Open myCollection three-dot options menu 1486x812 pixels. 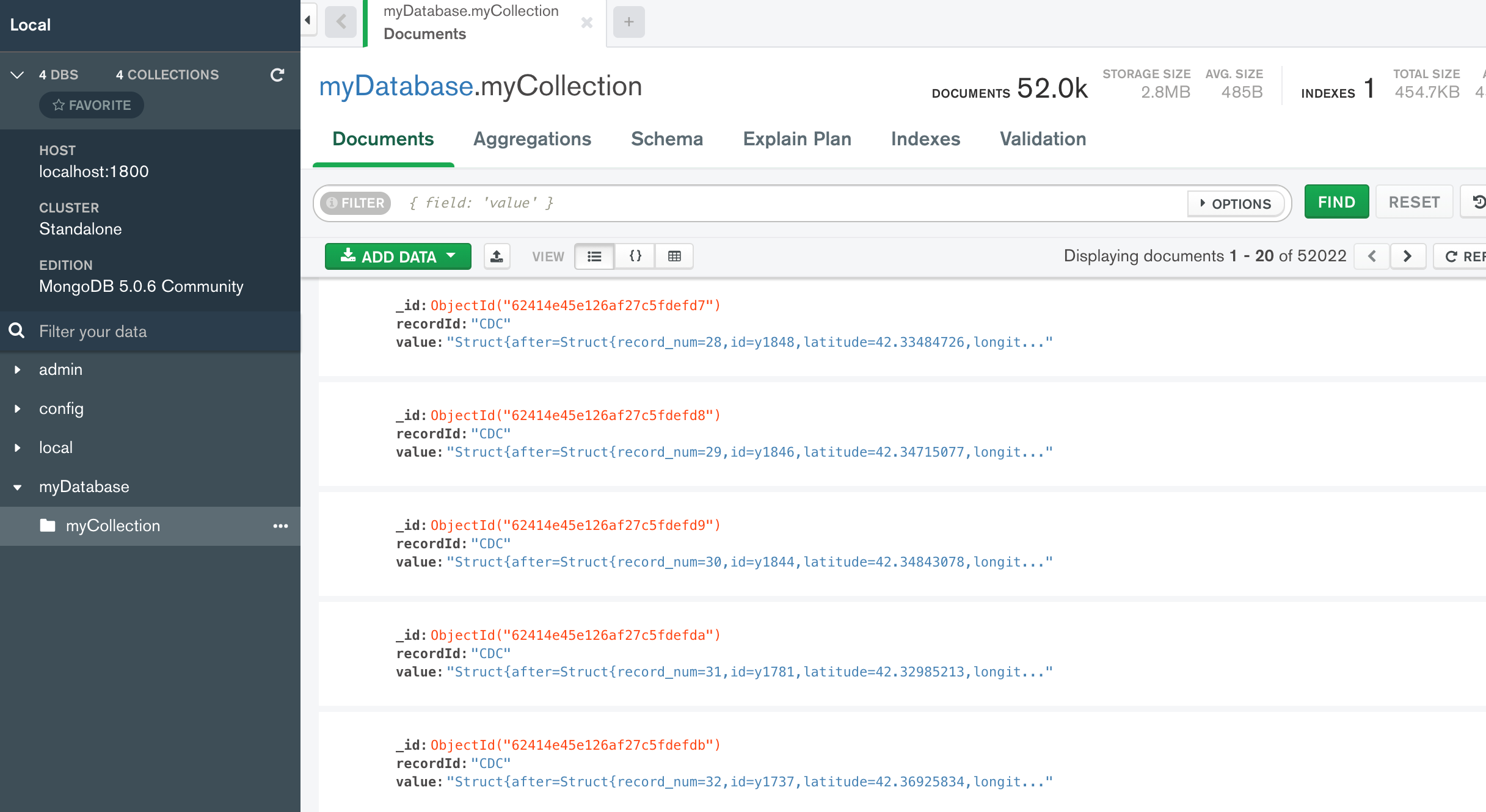click(x=280, y=526)
